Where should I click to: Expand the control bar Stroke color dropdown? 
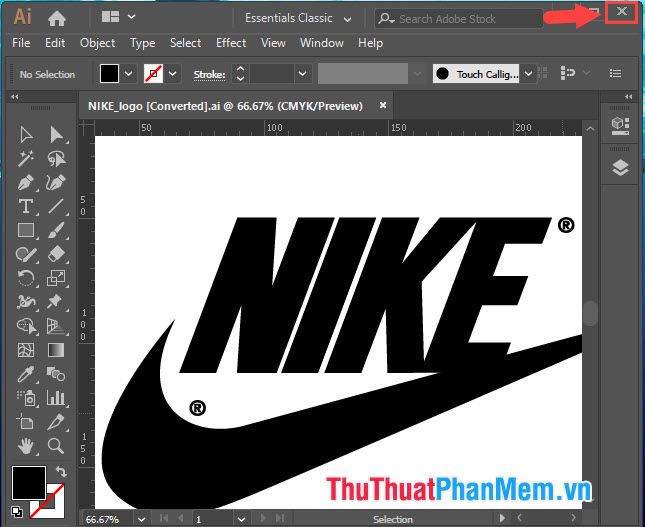173,74
